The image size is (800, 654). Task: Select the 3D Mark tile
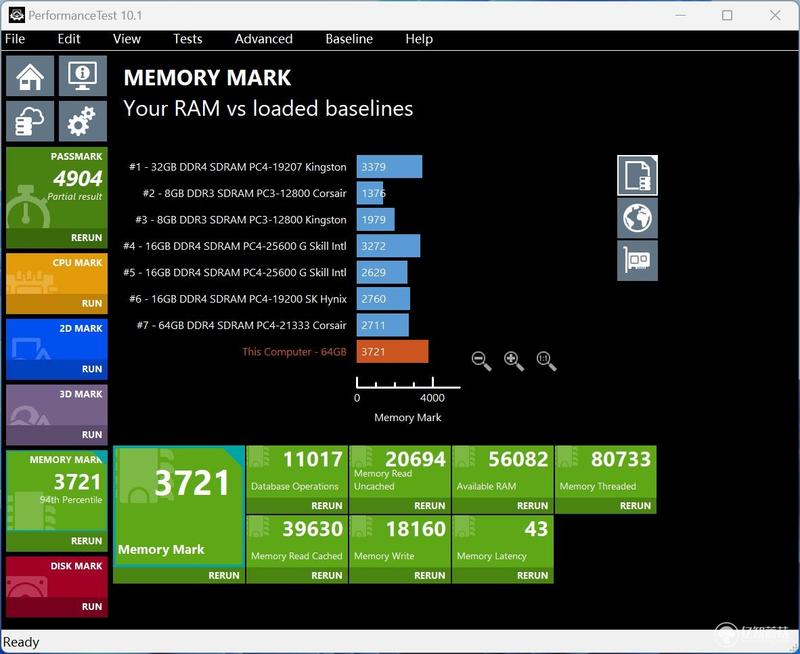[x=57, y=415]
